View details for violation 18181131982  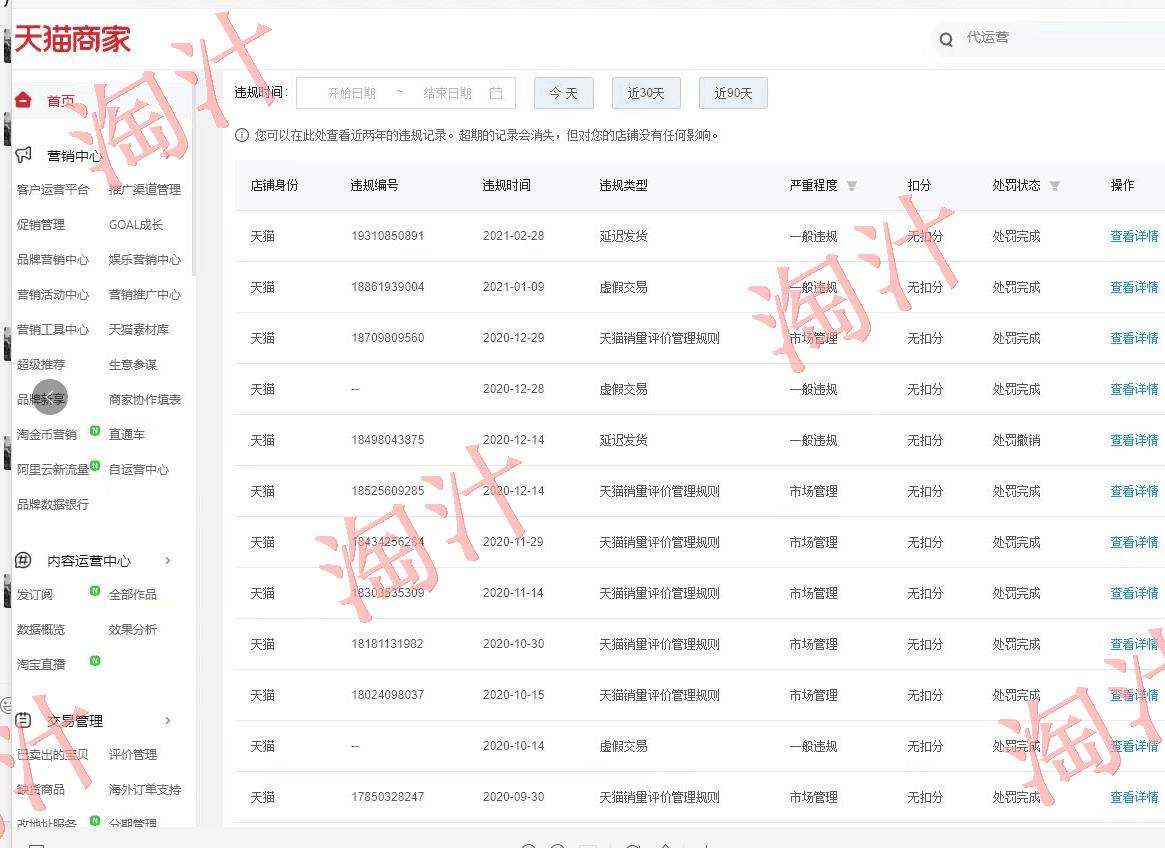click(x=1134, y=644)
